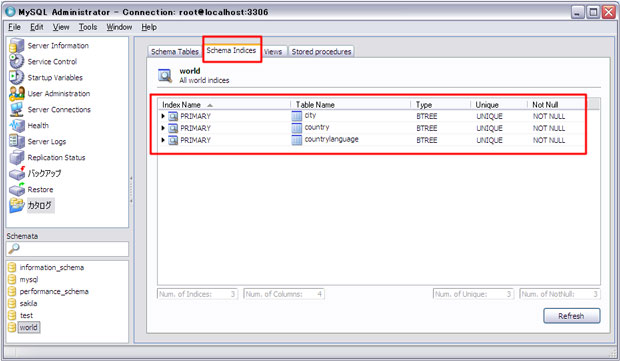Click the sakila database icon
The image size is (620, 361).
[x=12, y=303]
